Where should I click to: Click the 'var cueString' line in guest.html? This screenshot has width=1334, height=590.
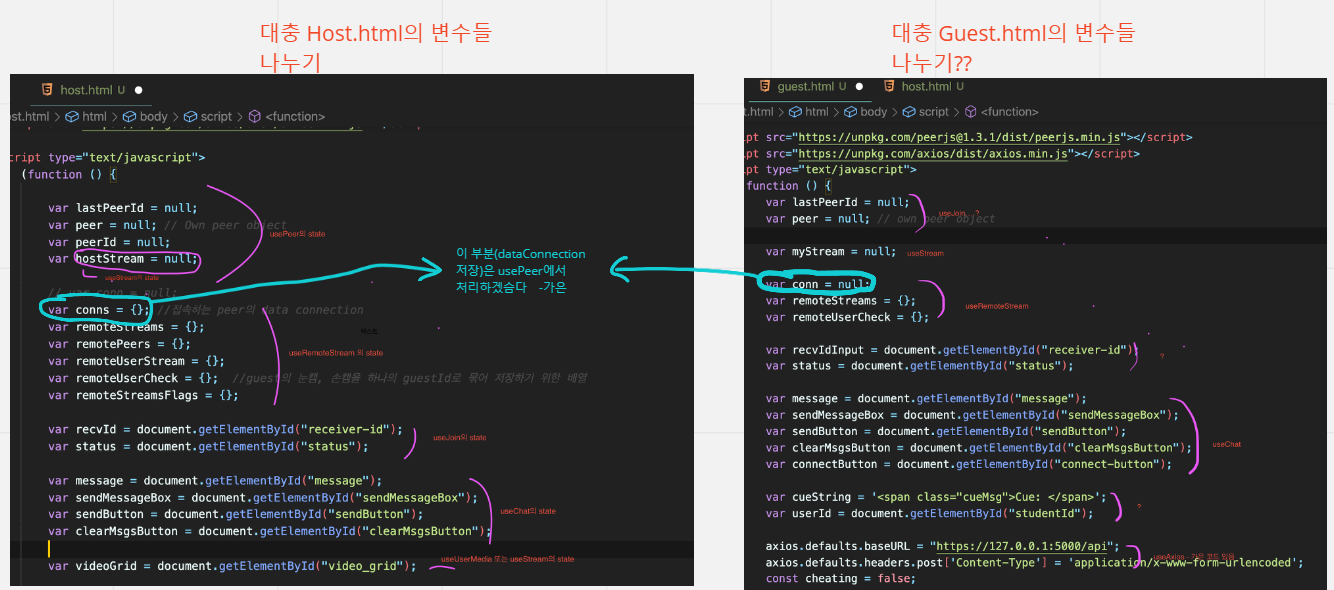pos(937,497)
